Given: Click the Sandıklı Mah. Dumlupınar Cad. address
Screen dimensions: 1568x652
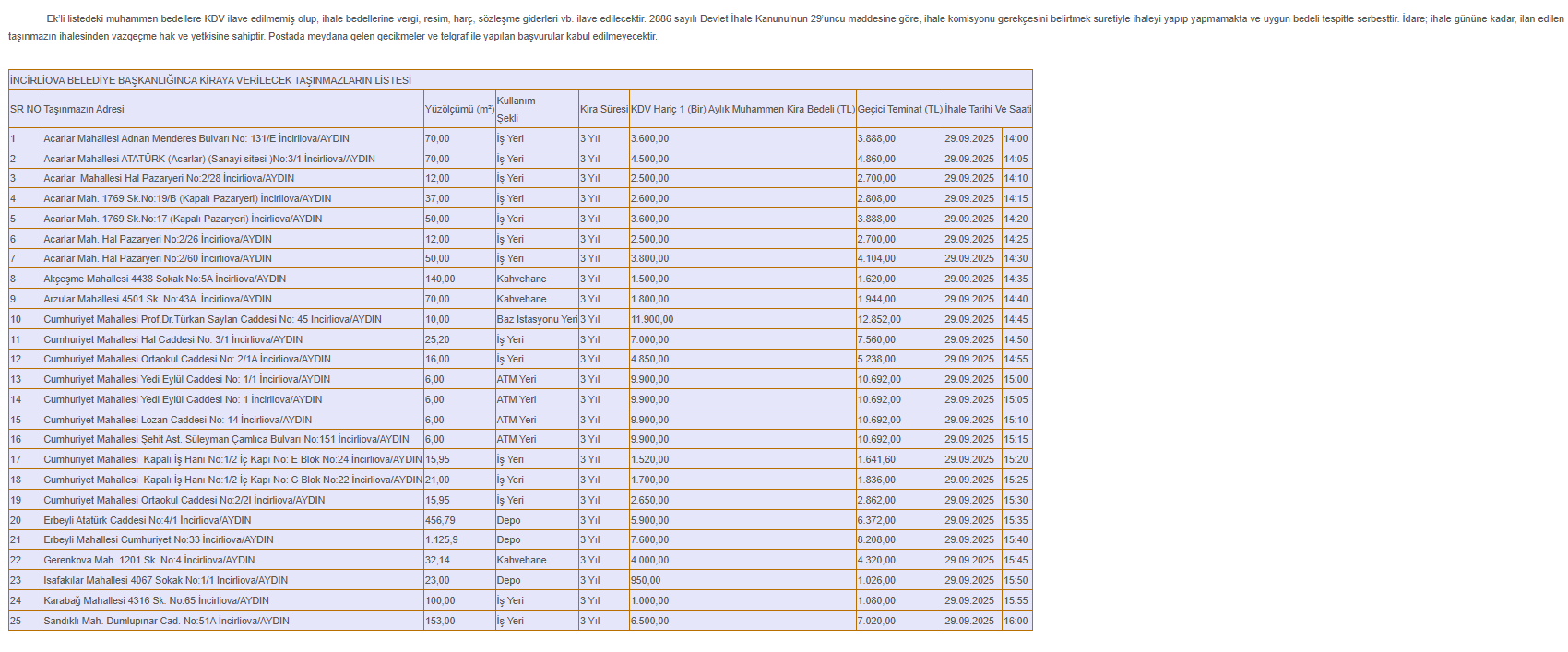Looking at the screenshot, I should pyautogui.click(x=167, y=621).
